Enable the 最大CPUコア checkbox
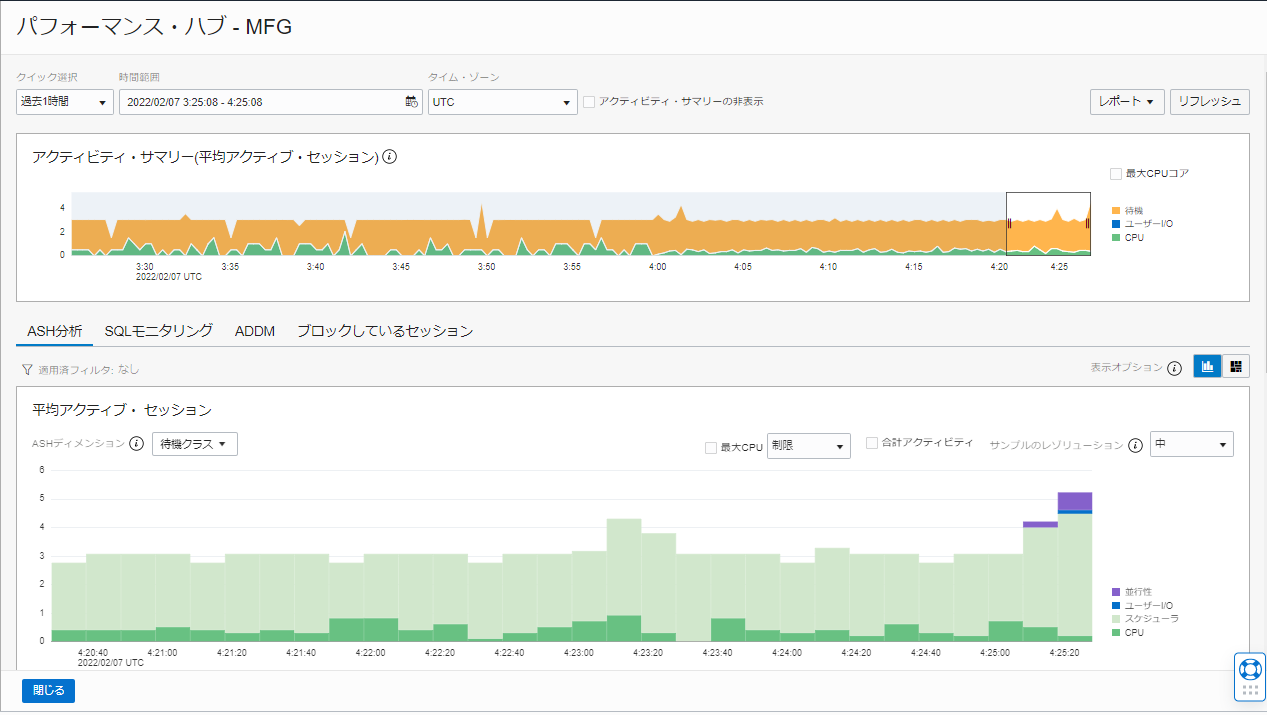 tap(1117, 171)
